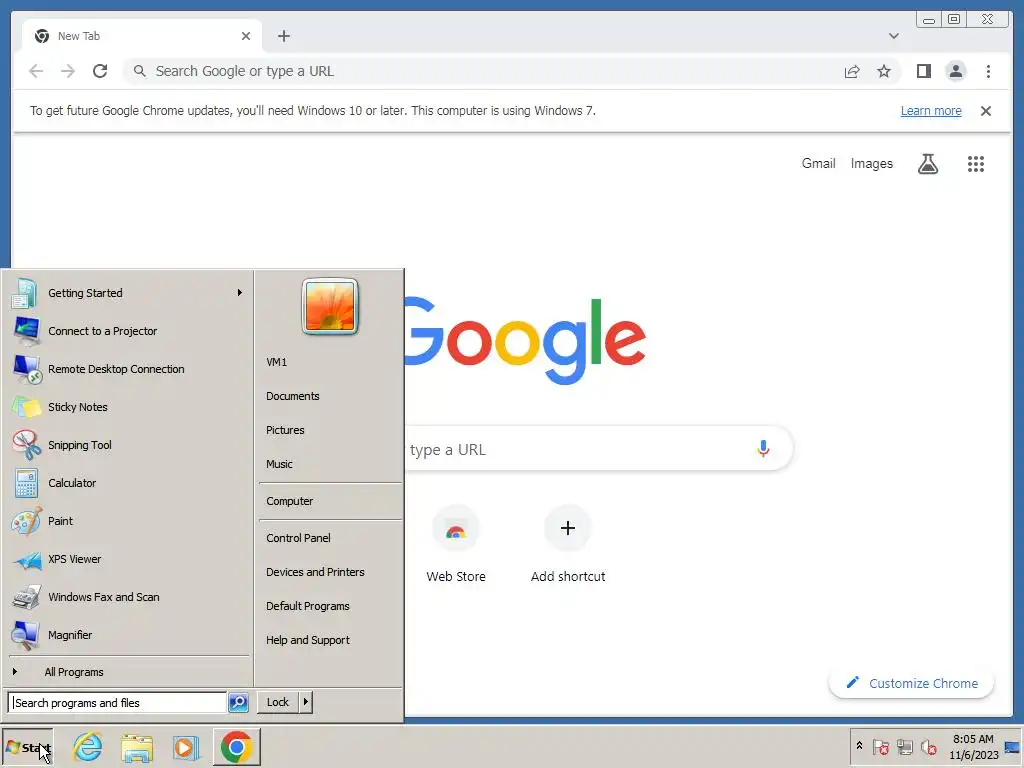Open the Chrome profile avatar
The width and height of the screenshot is (1024, 768).
tap(955, 71)
